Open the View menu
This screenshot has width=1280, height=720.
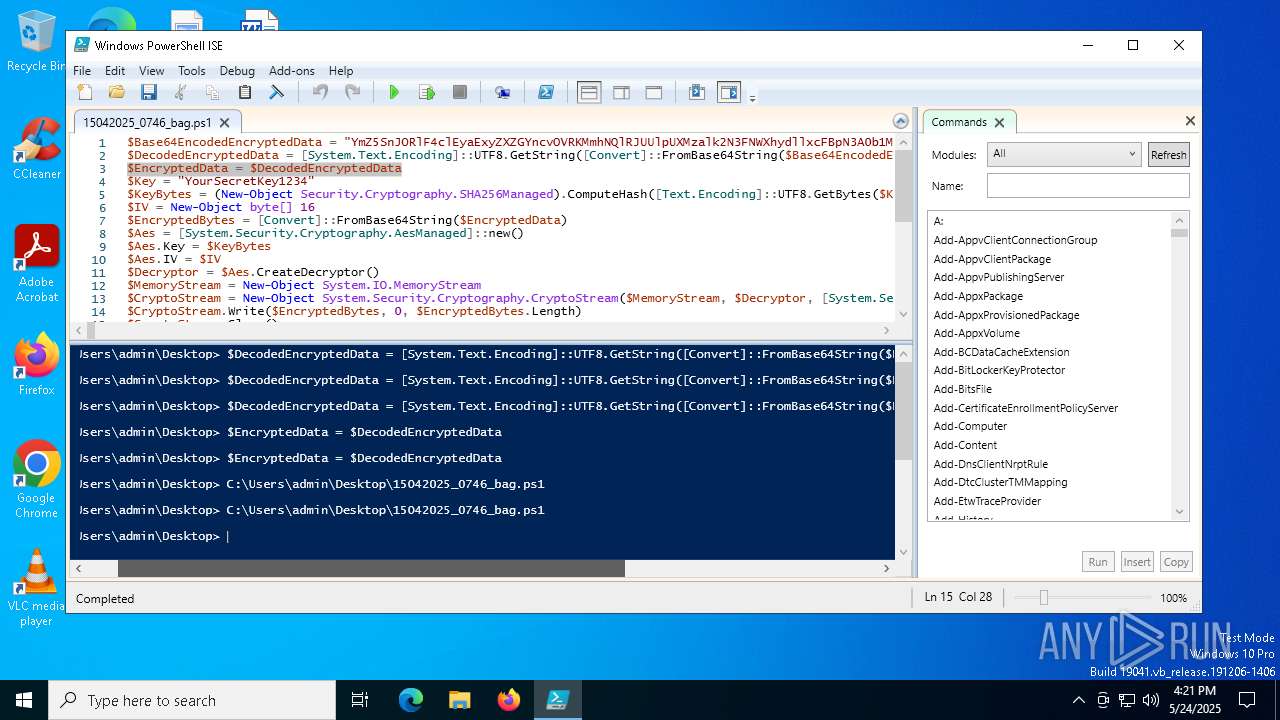[152, 71]
